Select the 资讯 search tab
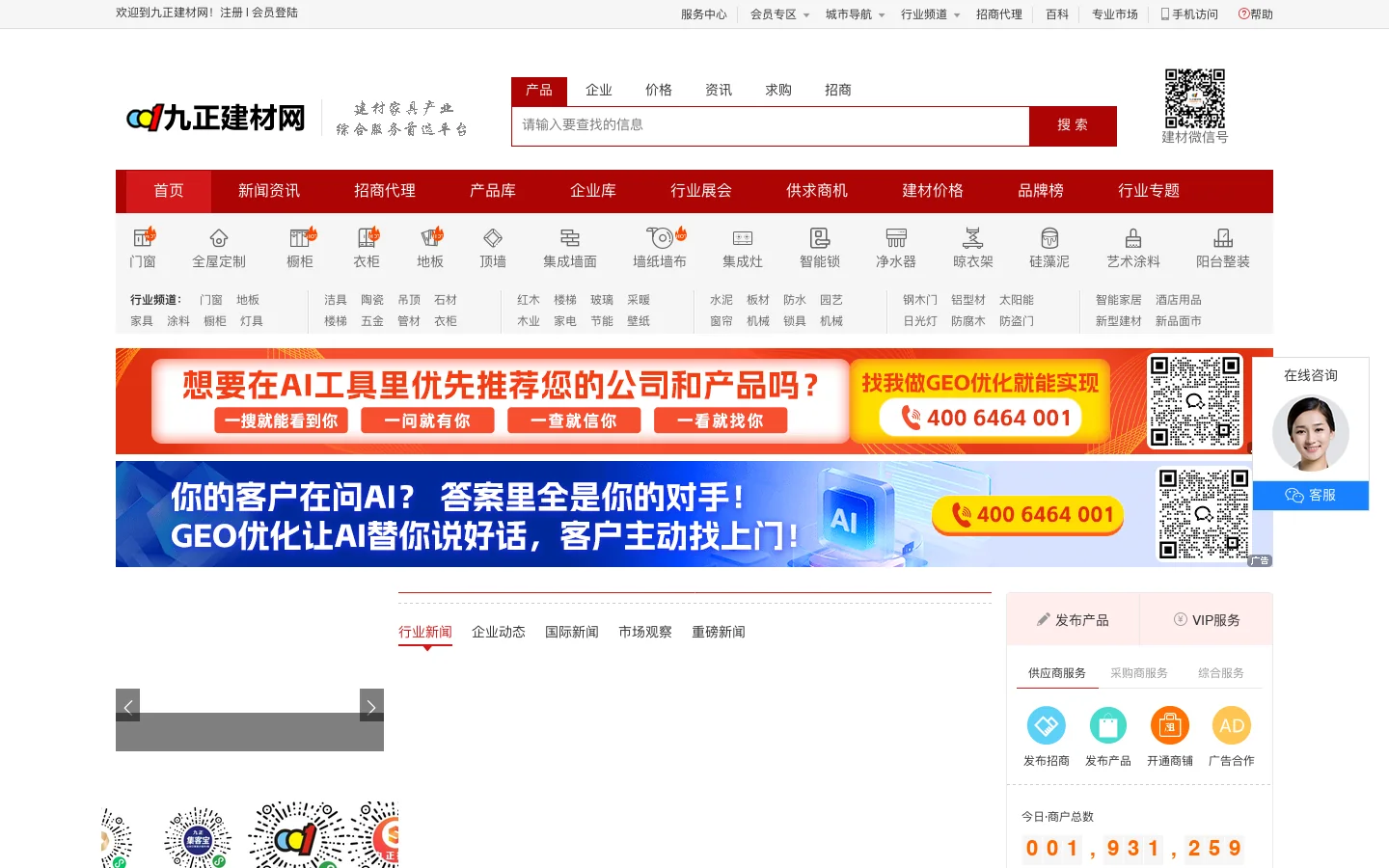 (x=719, y=91)
